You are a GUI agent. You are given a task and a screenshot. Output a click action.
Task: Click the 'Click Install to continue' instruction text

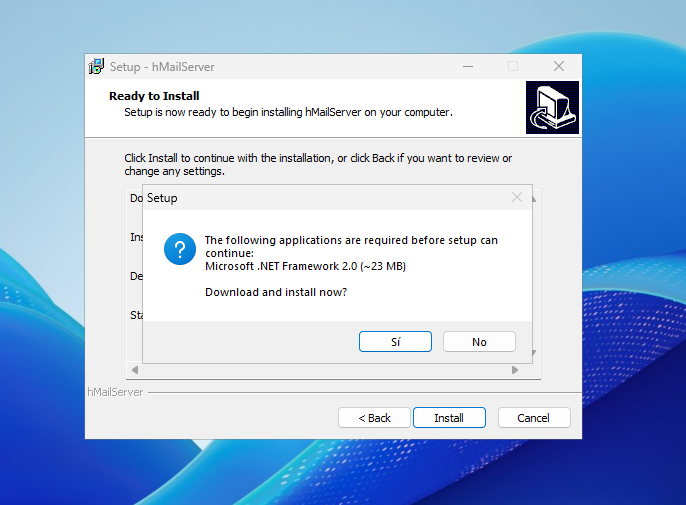click(318, 165)
